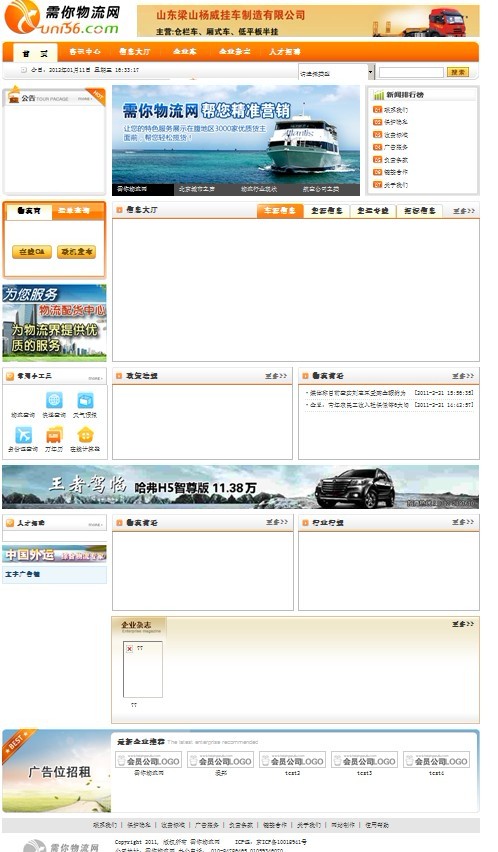This screenshot has width=498, height=852.
Task: Click the orange square icon beside 行业杂谈 panel title
Action: tap(305, 523)
